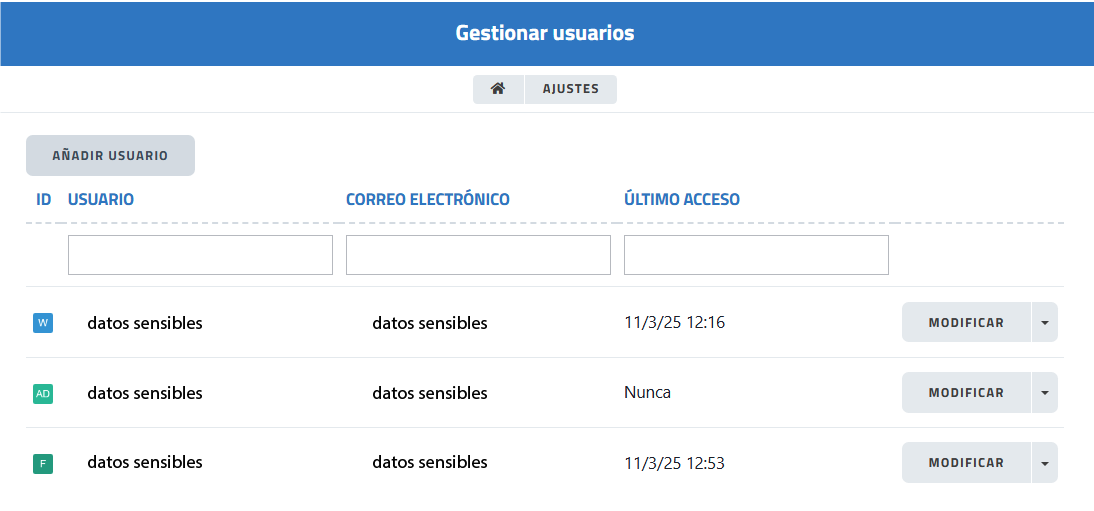
Task: Go to home via the house icon
Action: (498, 89)
